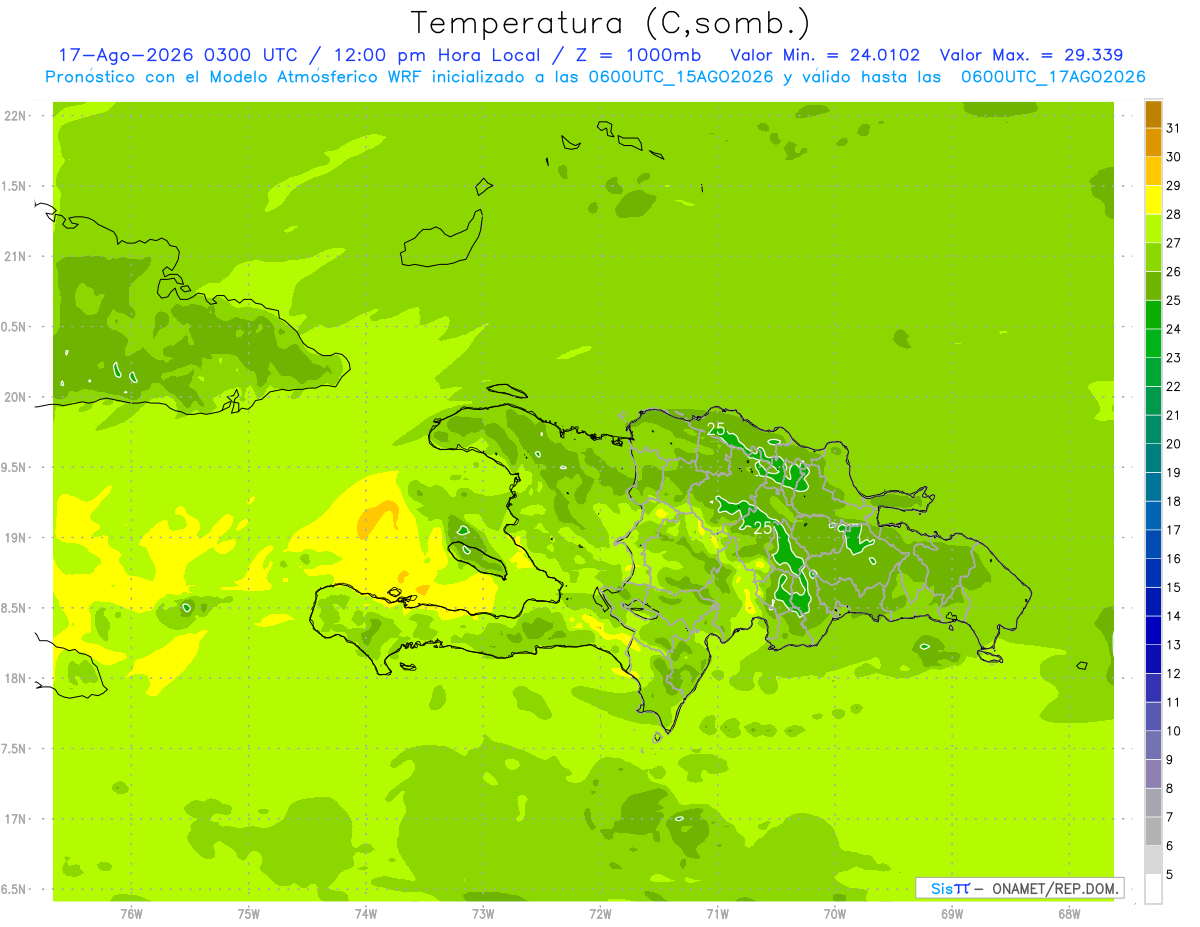
Task: Click the '68W' longitude label
Action: (x=1069, y=914)
